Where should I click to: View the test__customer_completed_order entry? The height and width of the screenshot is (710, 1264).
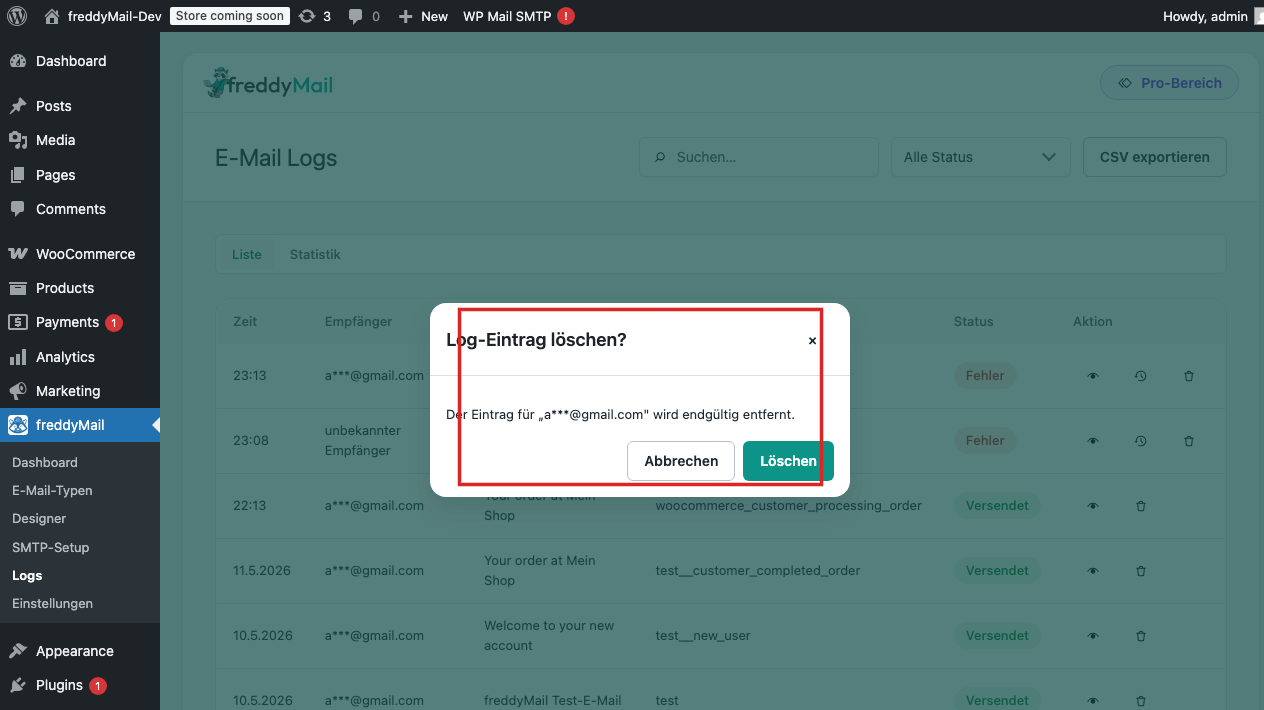tap(1093, 571)
